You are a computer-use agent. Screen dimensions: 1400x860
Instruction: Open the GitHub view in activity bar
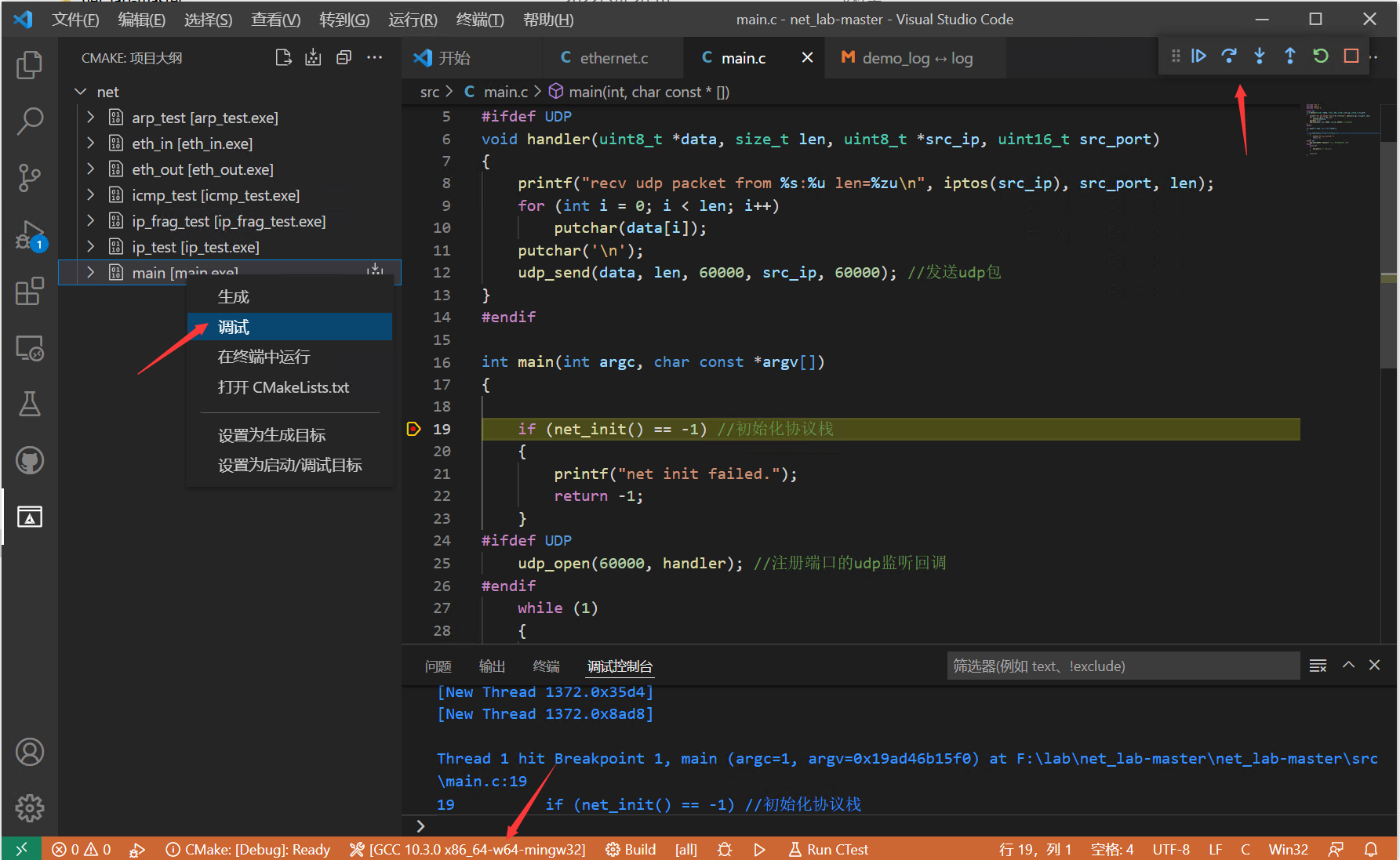coord(29,461)
